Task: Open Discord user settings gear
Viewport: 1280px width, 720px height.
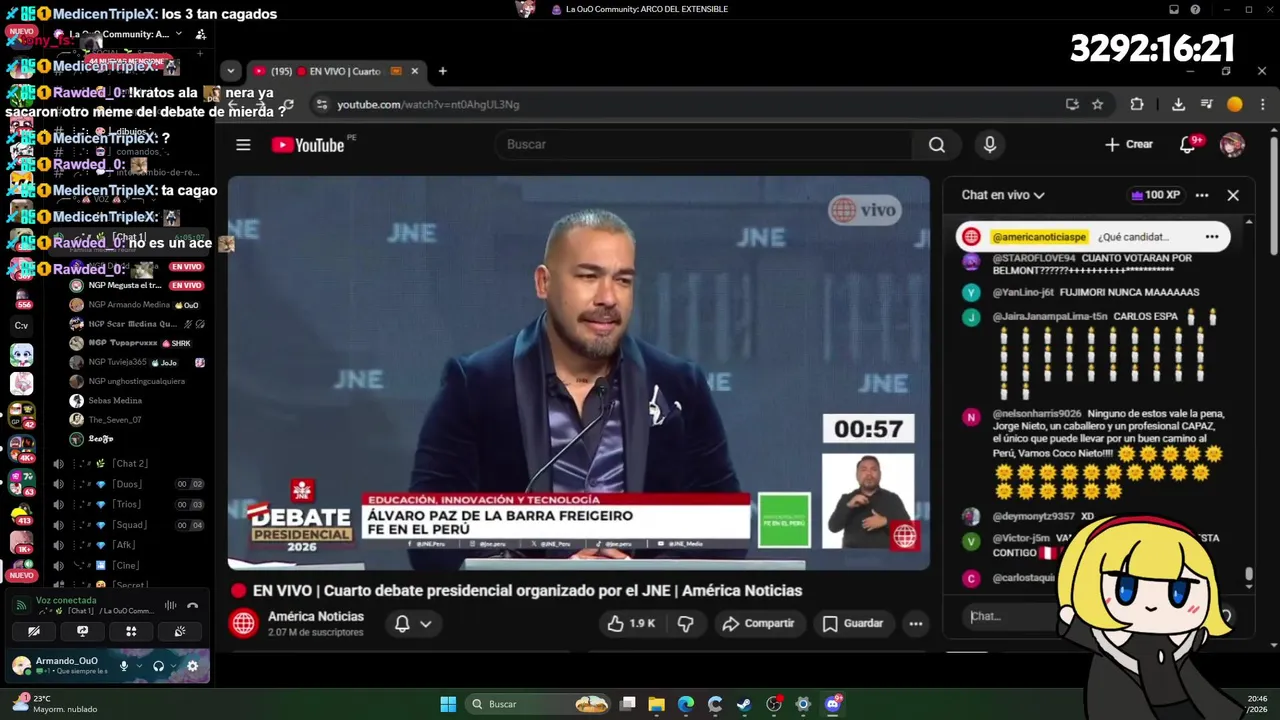Action: click(192, 666)
